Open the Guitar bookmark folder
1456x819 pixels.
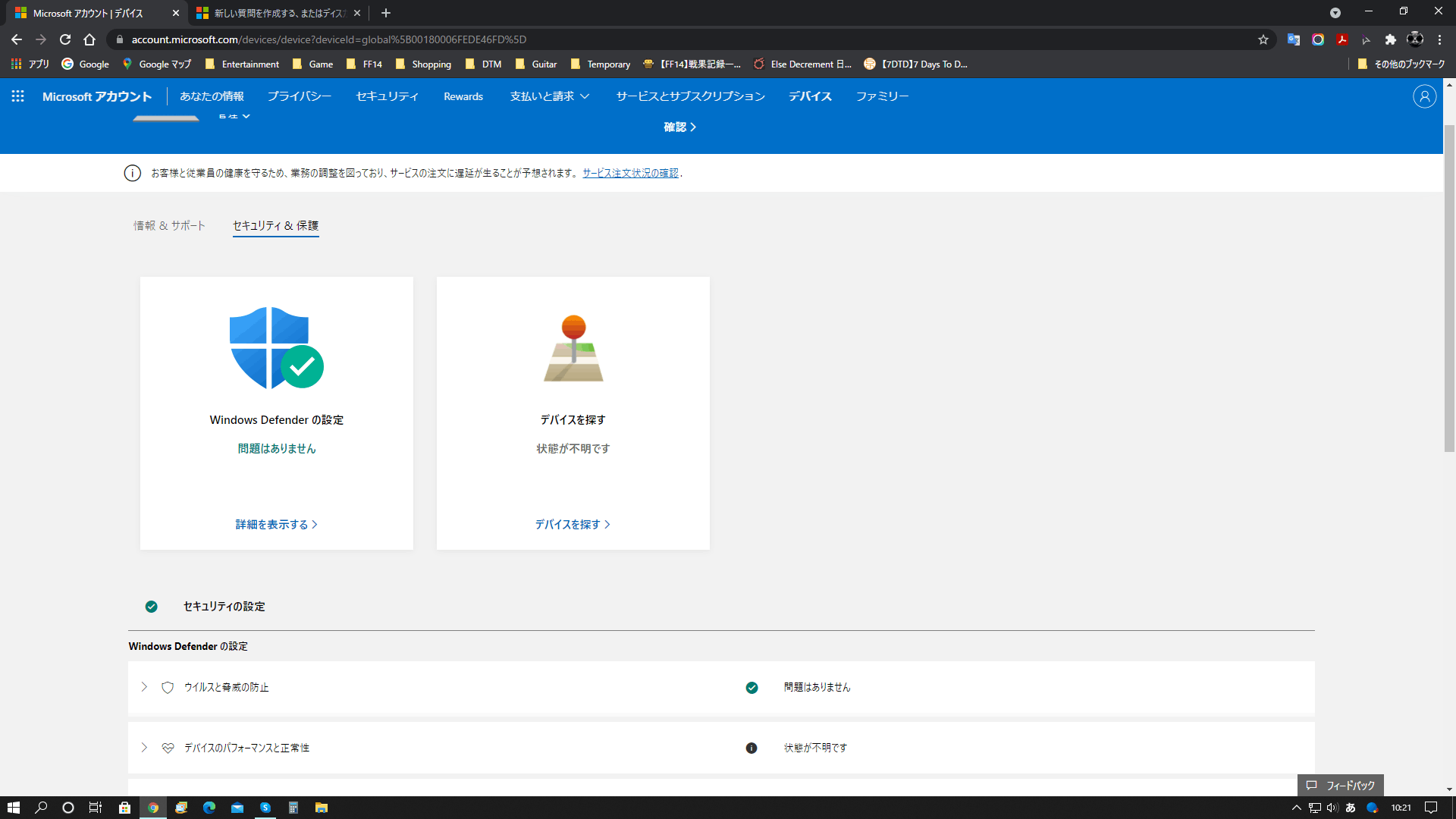536,64
